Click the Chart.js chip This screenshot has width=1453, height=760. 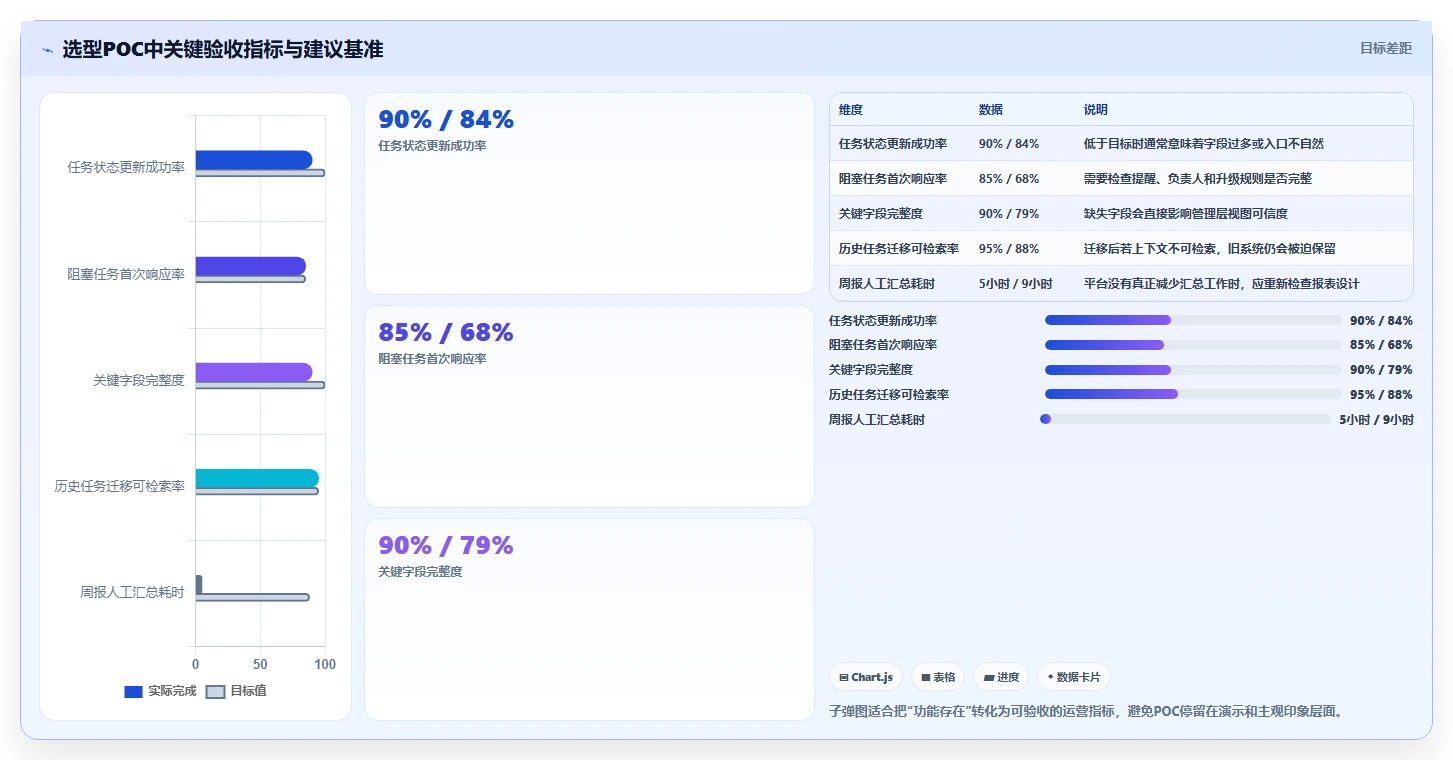[866, 677]
